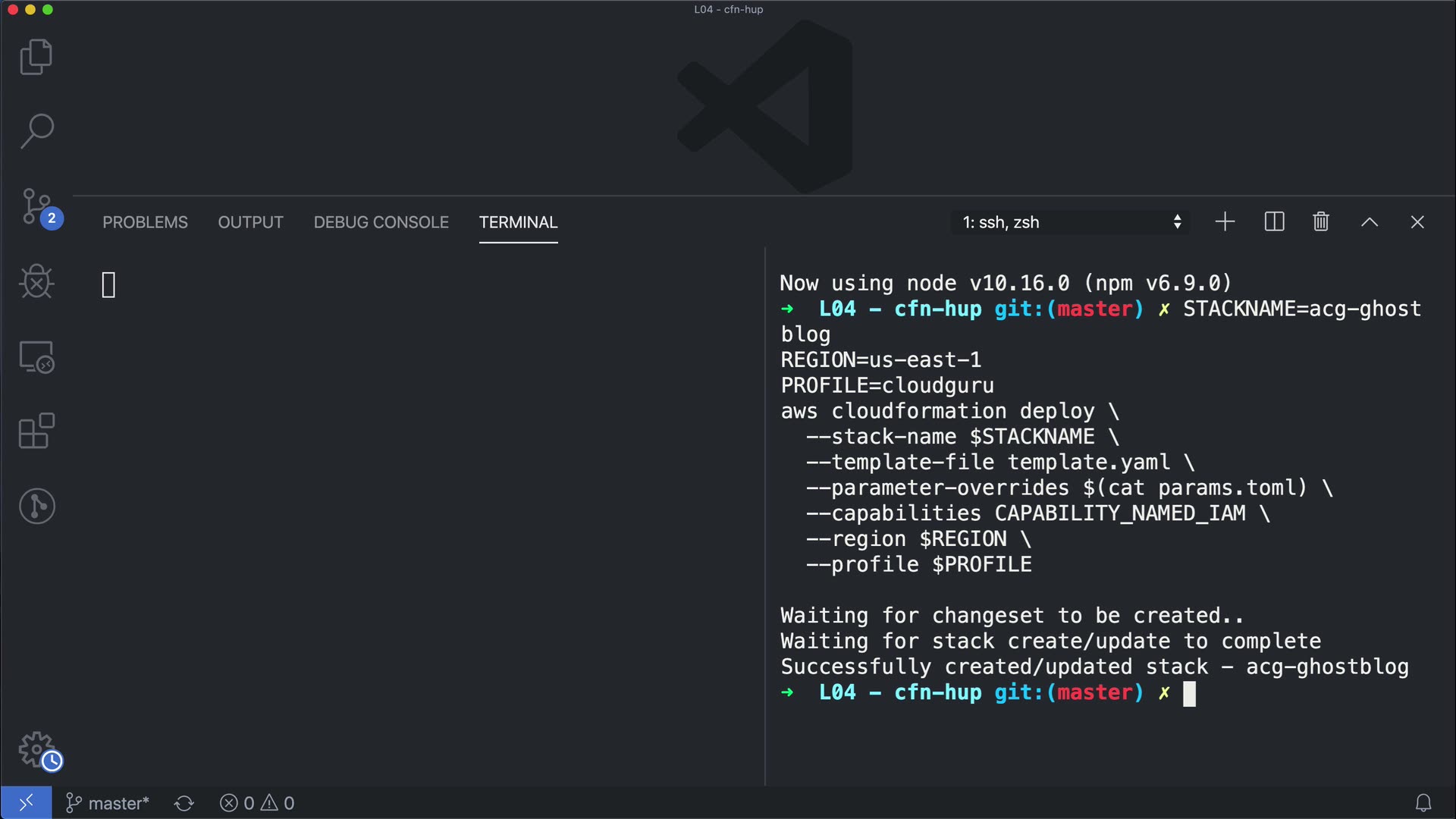1456x819 pixels.
Task: Kill terminal with trash icon
Action: [1321, 222]
